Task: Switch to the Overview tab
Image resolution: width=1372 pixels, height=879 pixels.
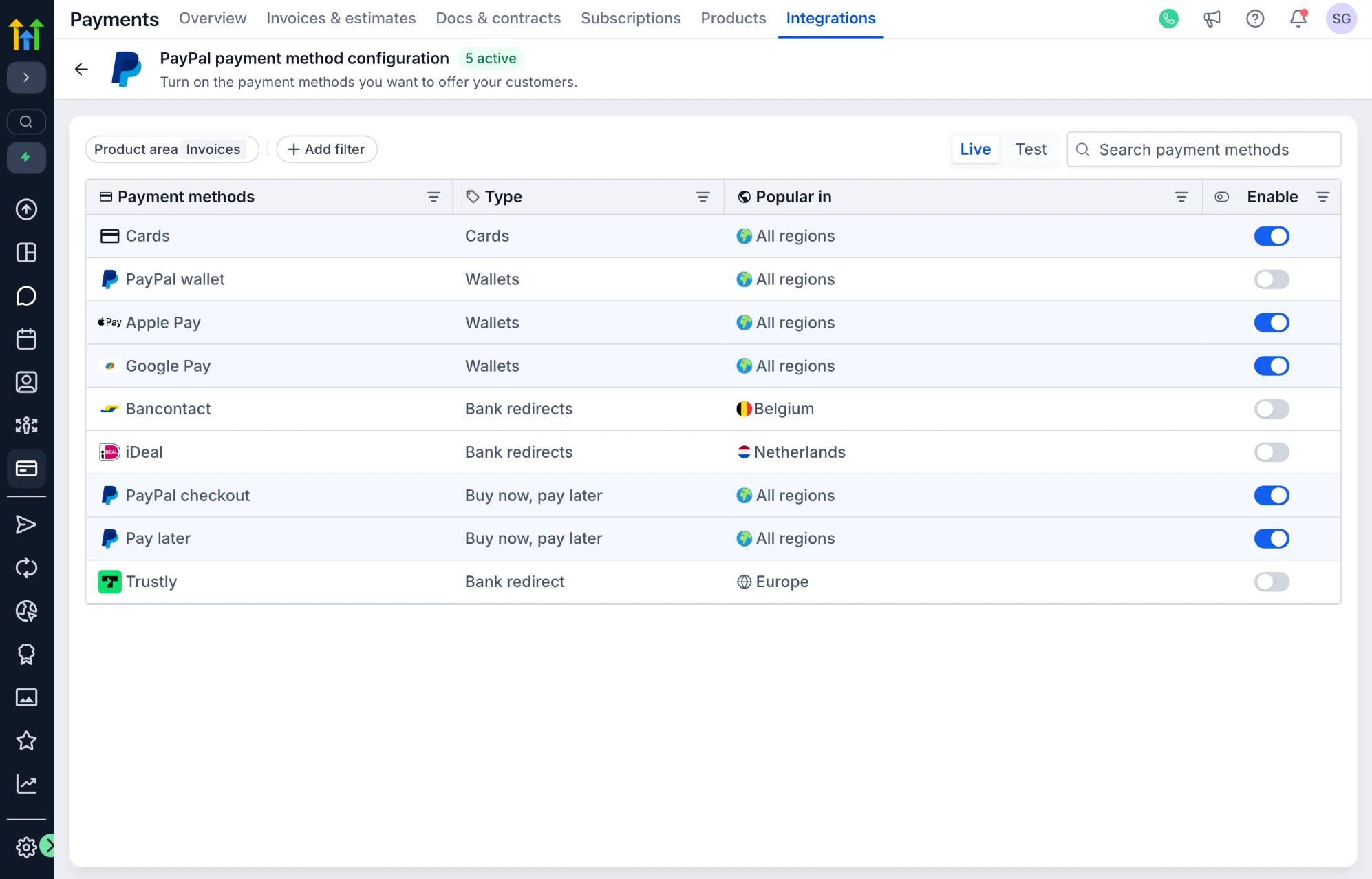Action: coord(213,19)
